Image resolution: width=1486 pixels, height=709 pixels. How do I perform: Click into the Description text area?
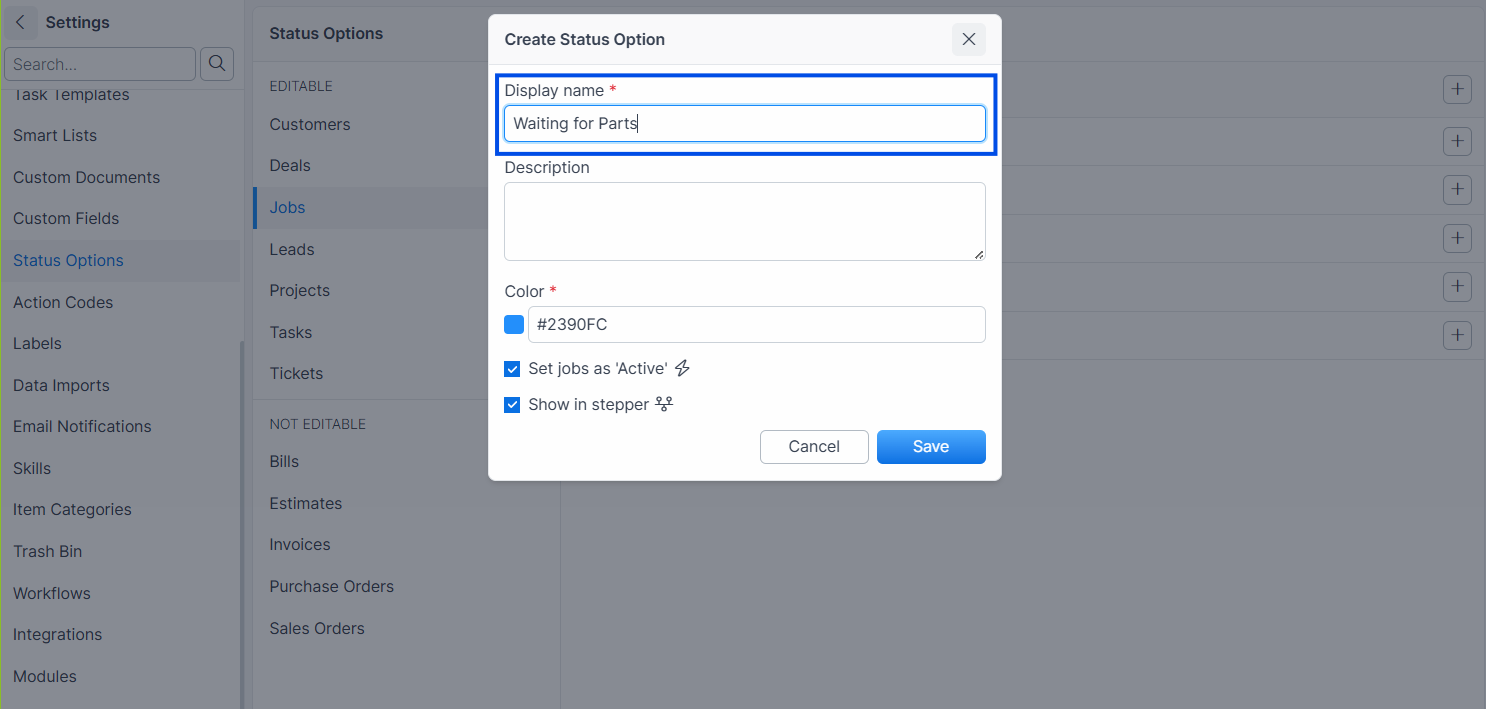[745, 221]
